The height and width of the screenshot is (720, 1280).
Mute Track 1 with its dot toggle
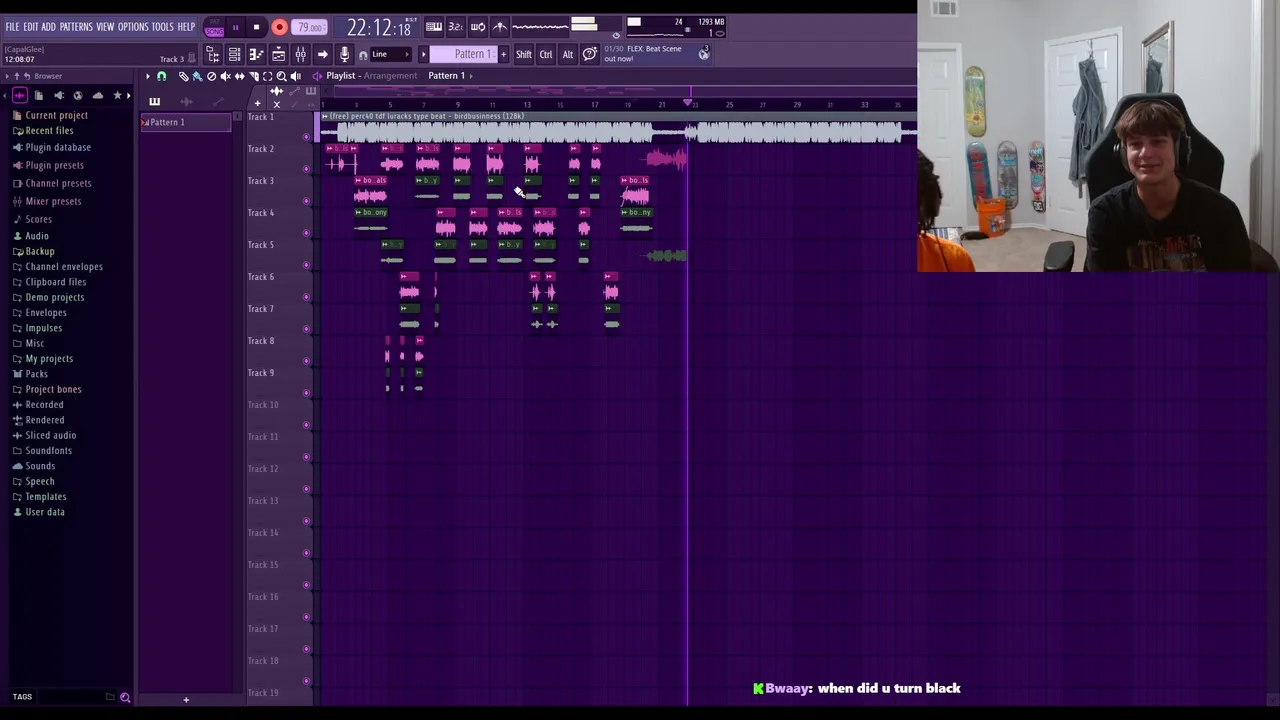pos(307,137)
